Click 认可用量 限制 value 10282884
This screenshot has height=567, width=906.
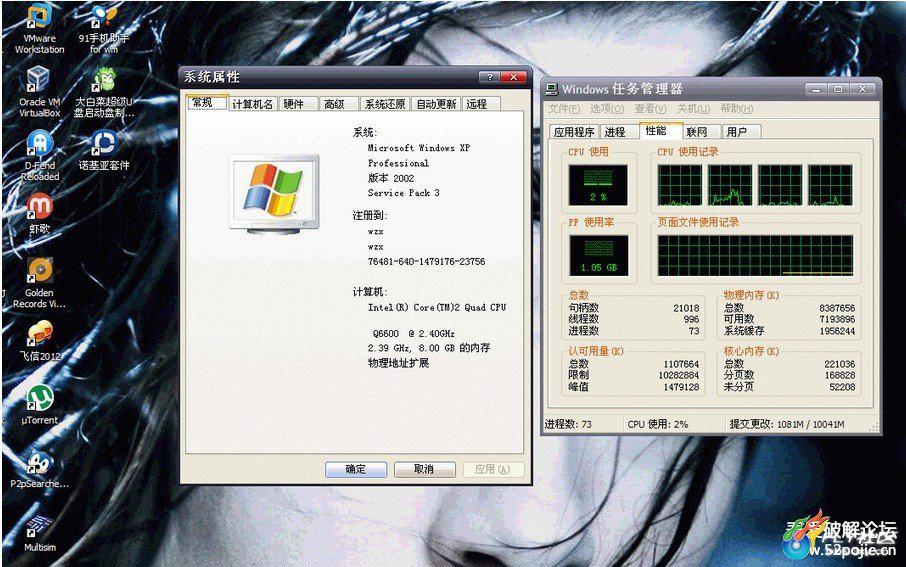[678, 375]
